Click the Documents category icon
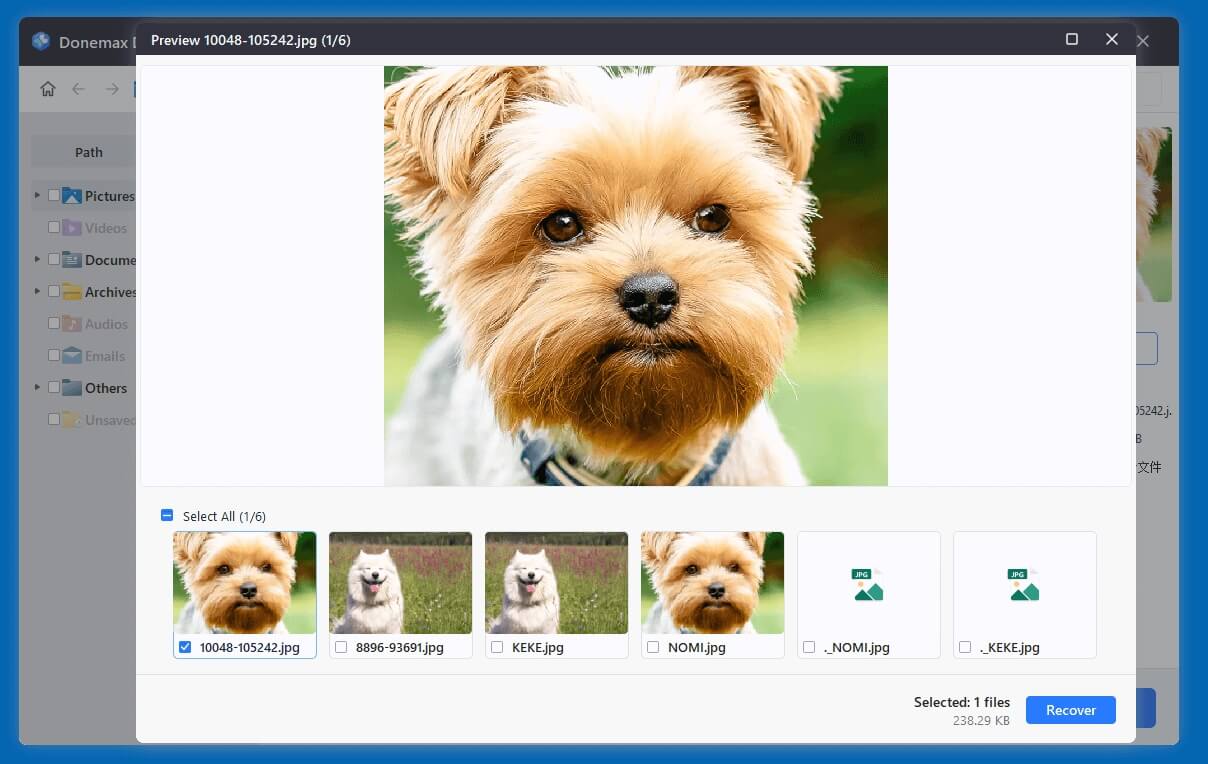Viewport: 1208px width, 764px height. tap(70, 260)
